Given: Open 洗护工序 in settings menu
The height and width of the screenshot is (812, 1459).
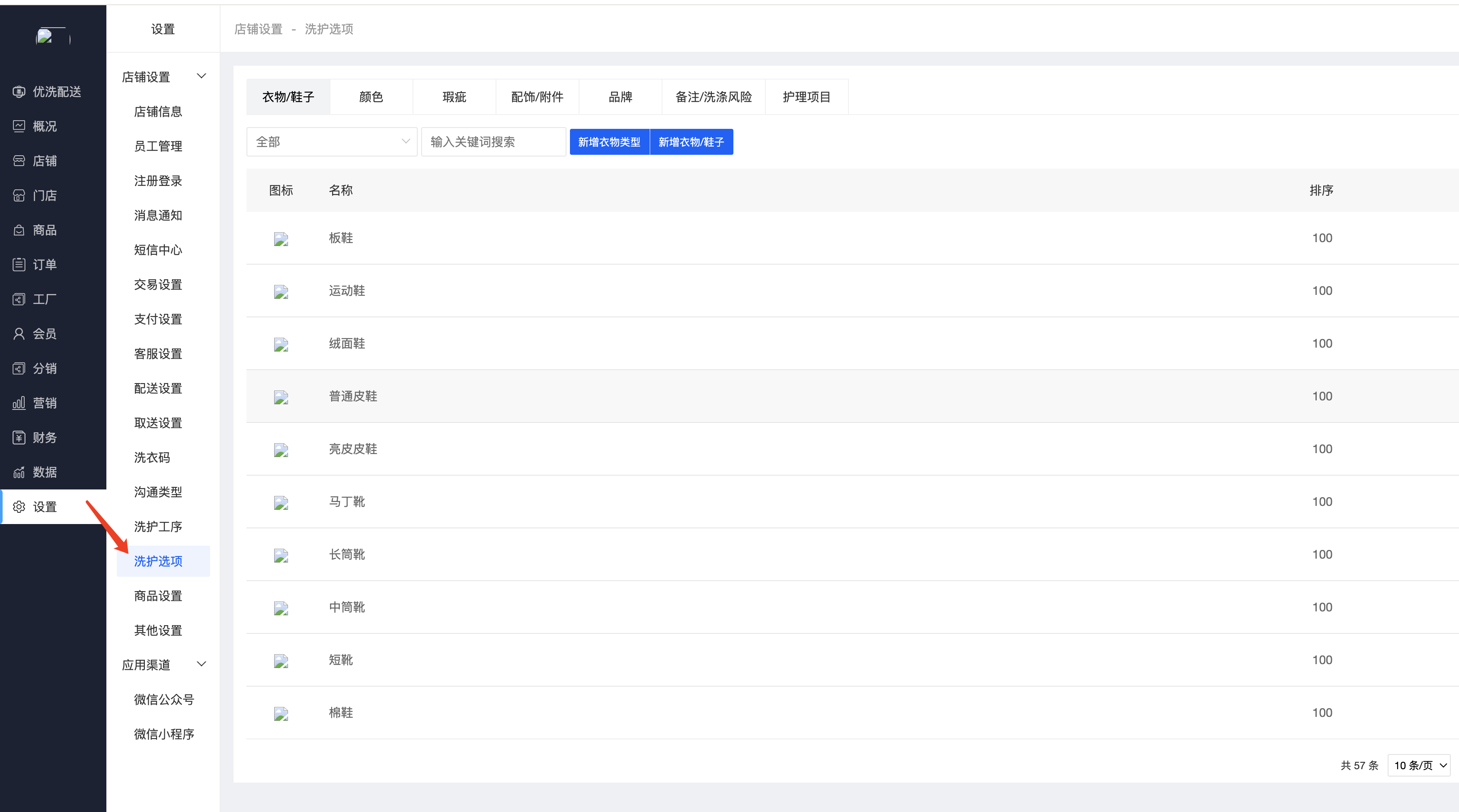Looking at the screenshot, I should pyautogui.click(x=158, y=527).
